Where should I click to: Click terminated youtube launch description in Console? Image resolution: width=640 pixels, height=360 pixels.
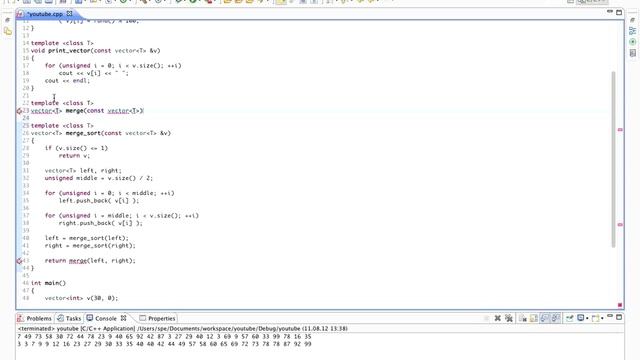(x=183, y=329)
